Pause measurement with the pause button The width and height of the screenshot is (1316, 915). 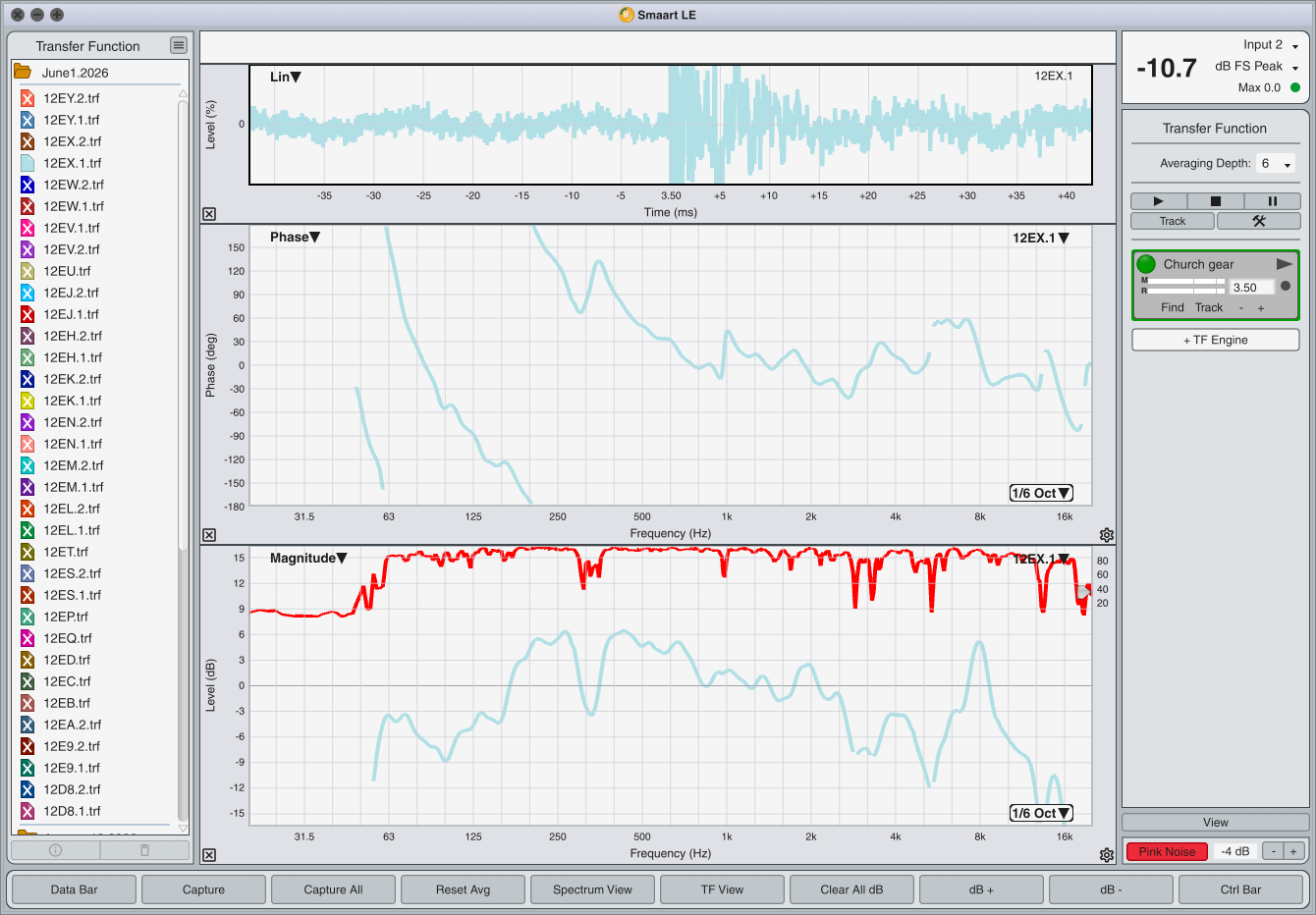[1272, 201]
